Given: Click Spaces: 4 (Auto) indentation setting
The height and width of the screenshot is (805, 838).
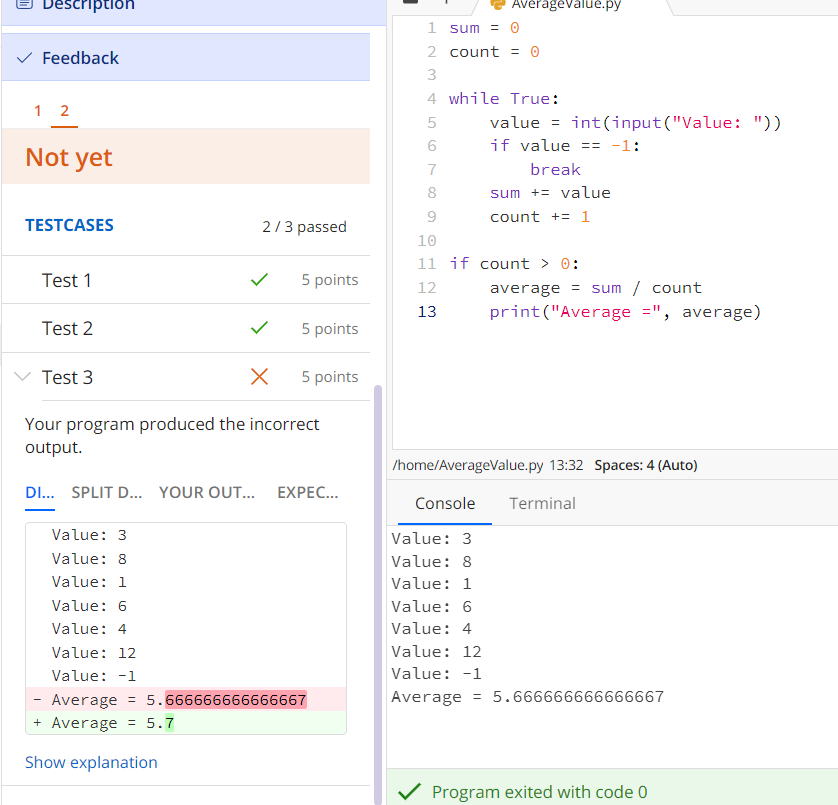Looking at the screenshot, I should coord(646,465).
